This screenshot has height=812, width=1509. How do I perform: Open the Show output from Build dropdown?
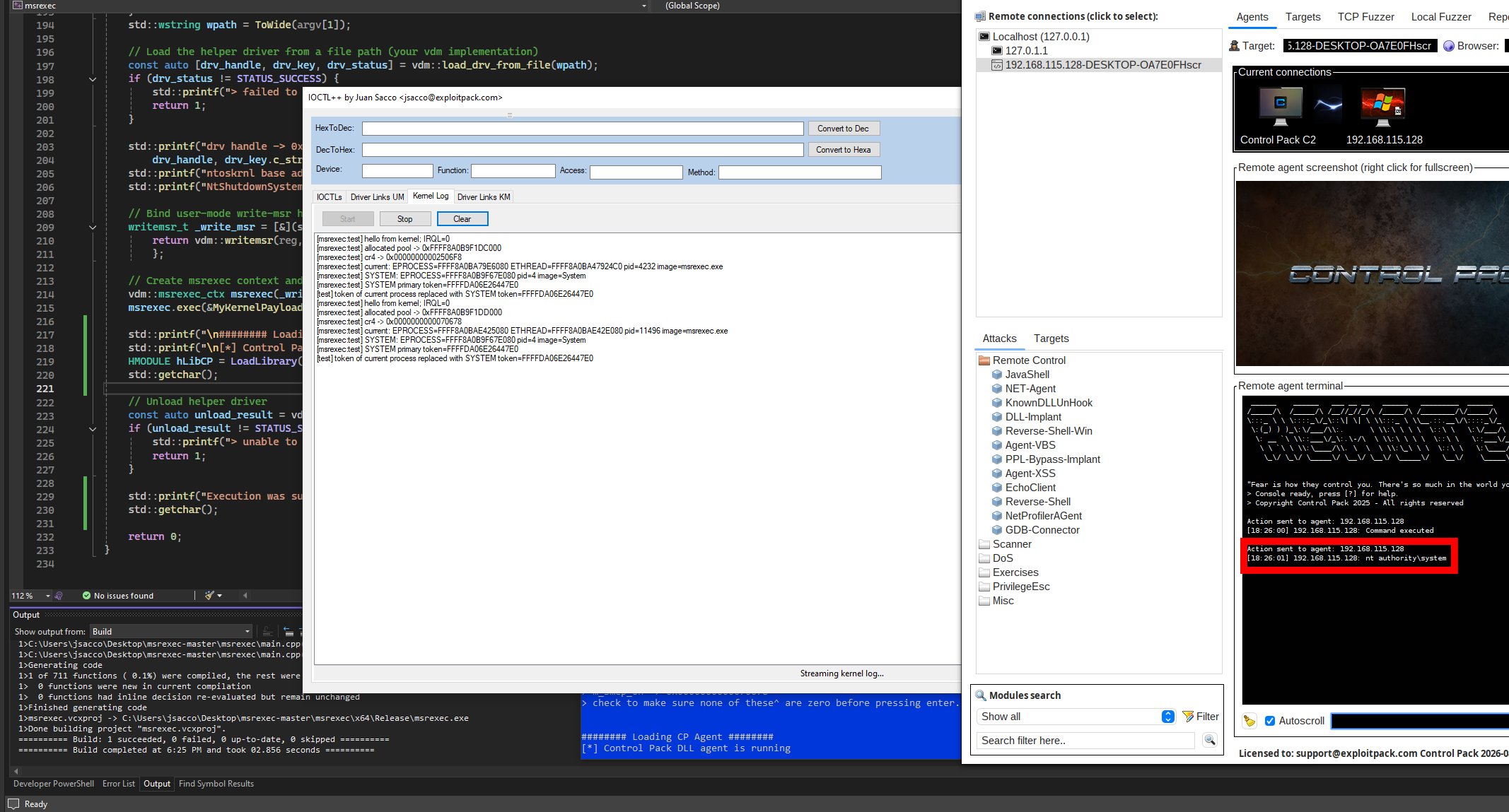pos(245,631)
